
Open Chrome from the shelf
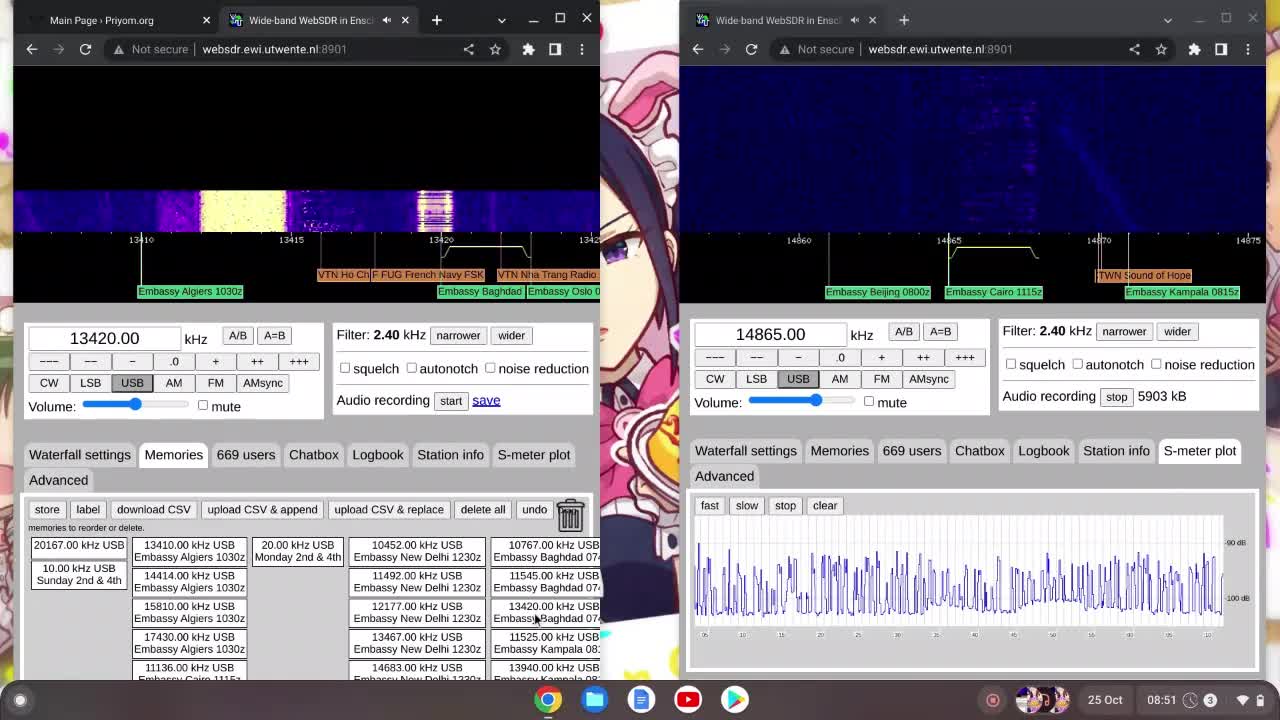[548, 699]
